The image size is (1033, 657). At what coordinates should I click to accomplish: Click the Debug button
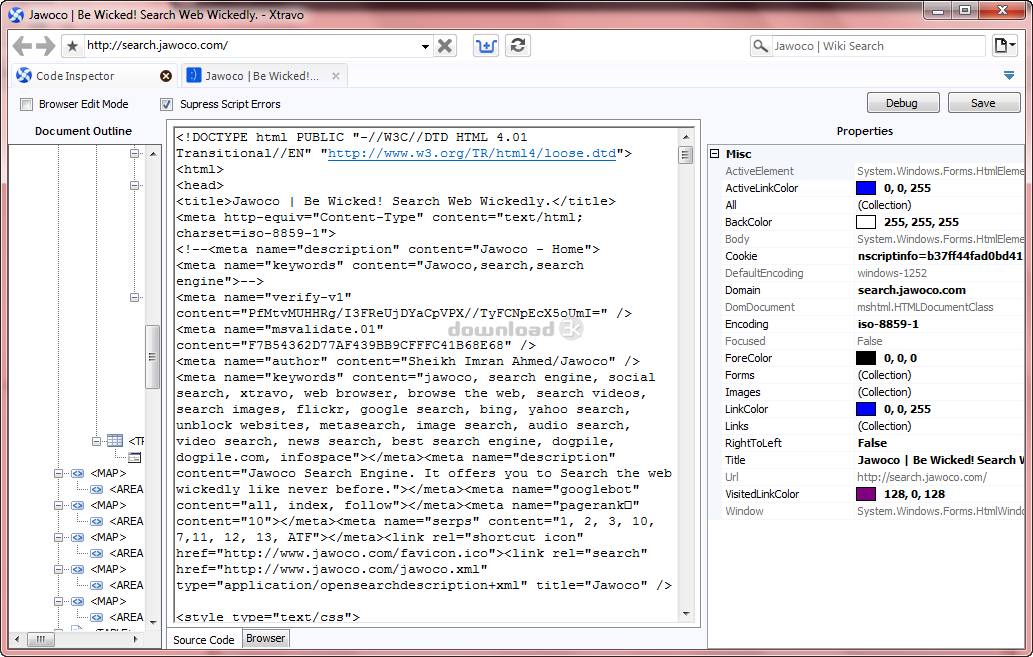point(902,103)
